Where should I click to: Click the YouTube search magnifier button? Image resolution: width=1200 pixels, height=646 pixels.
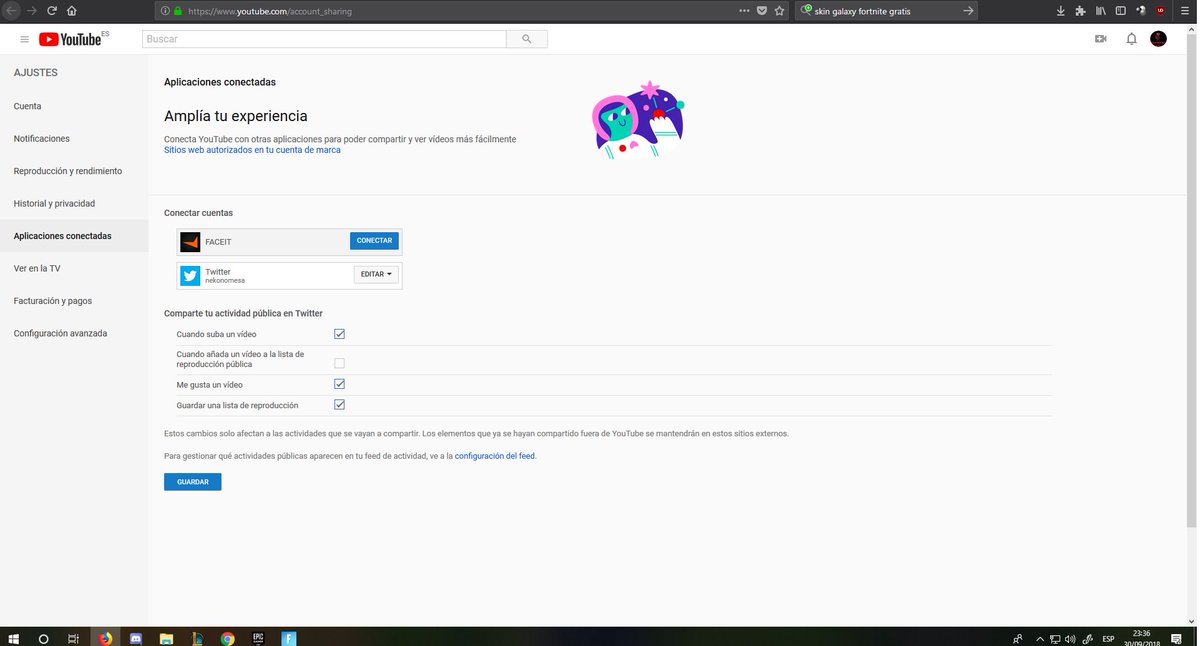click(x=527, y=39)
